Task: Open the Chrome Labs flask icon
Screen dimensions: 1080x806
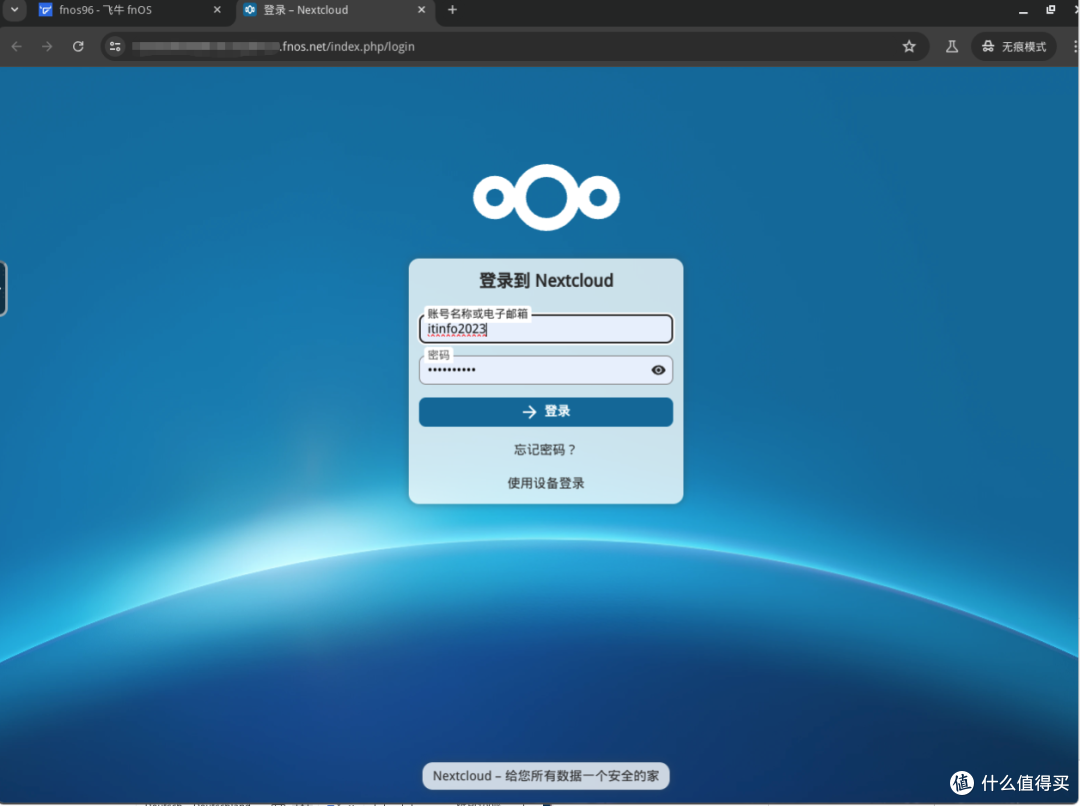Action: coord(952,46)
